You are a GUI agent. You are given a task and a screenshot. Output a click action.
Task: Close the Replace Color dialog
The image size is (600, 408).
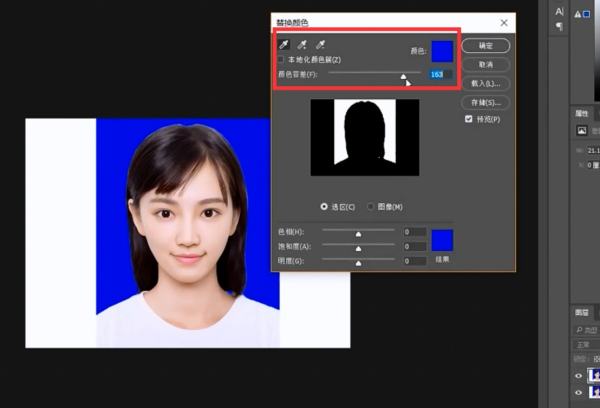click(x=501, y=20)
